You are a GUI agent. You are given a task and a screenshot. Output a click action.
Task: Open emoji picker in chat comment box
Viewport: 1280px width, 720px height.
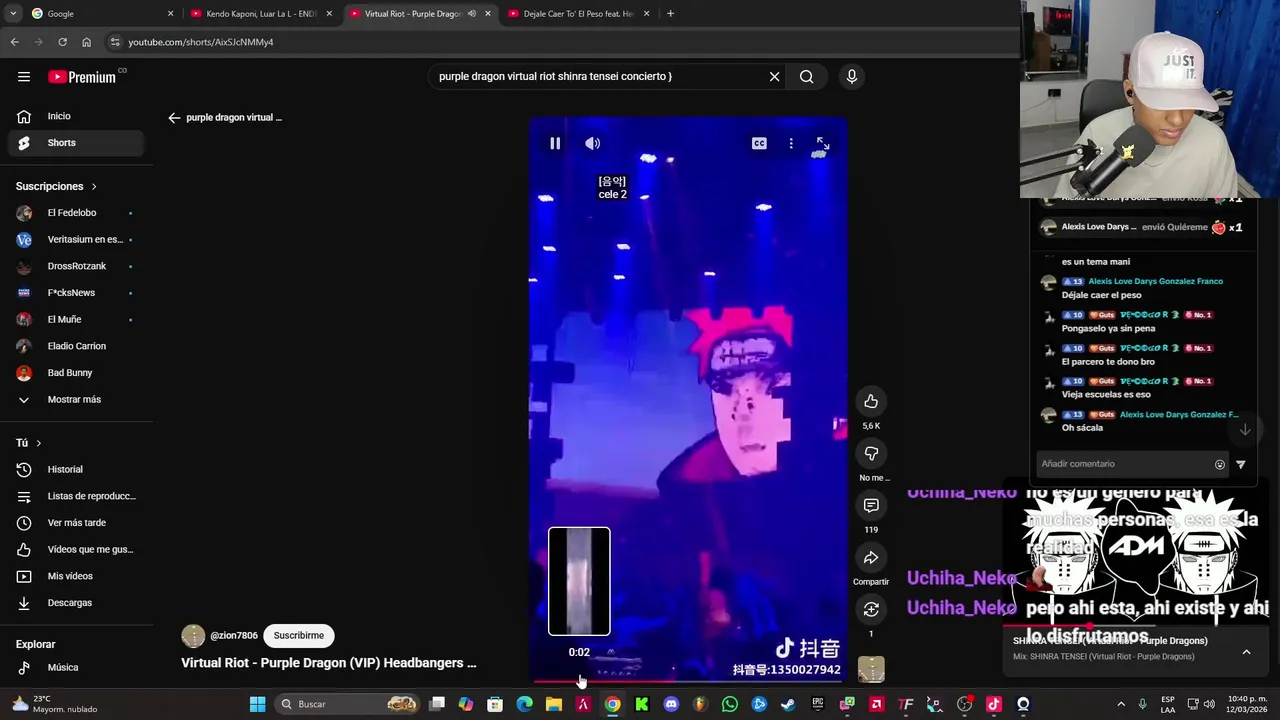[1219, 464]
